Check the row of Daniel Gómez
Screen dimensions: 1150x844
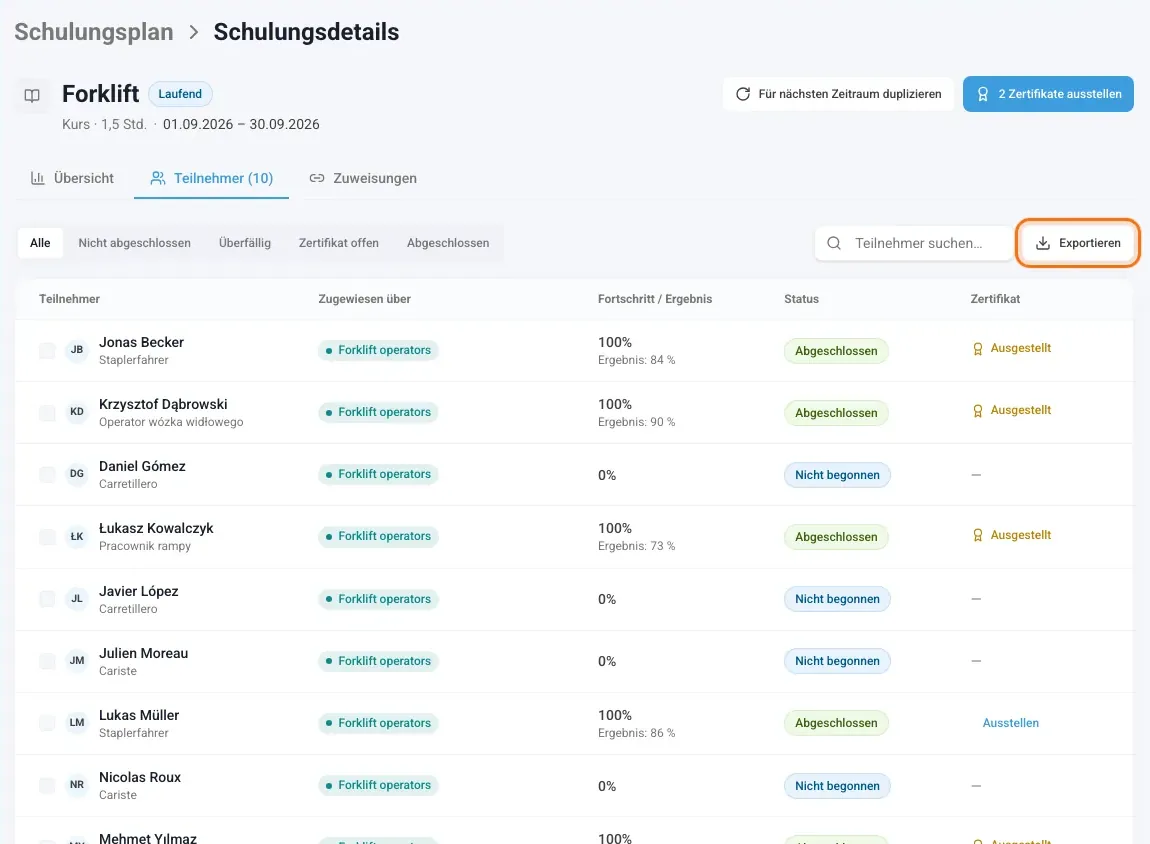pyautogui.click(x=47, y=474)
